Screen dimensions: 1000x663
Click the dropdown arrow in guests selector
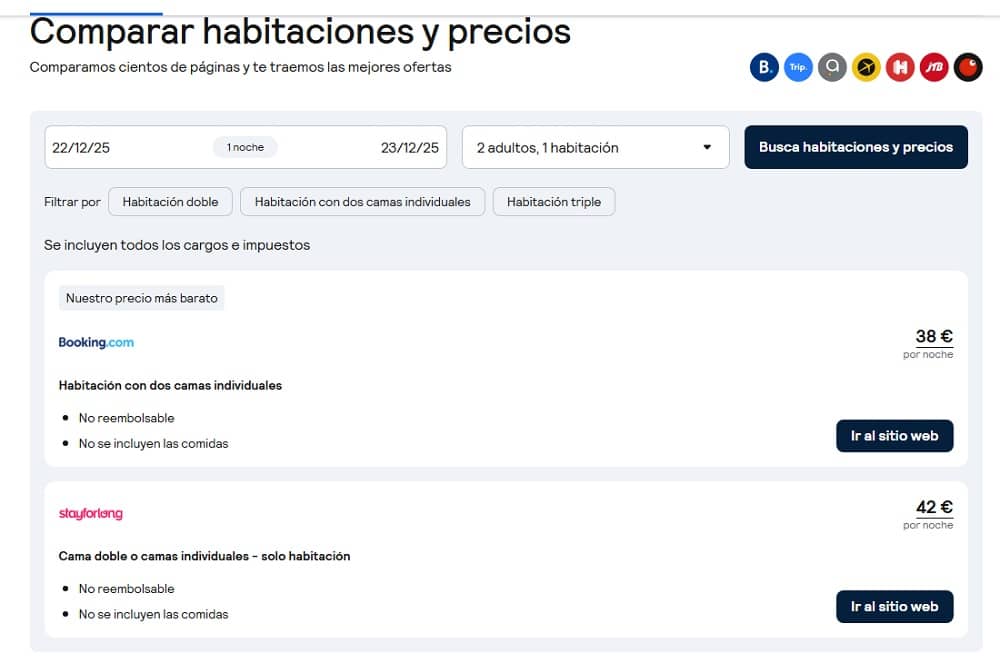pos(707,147)
